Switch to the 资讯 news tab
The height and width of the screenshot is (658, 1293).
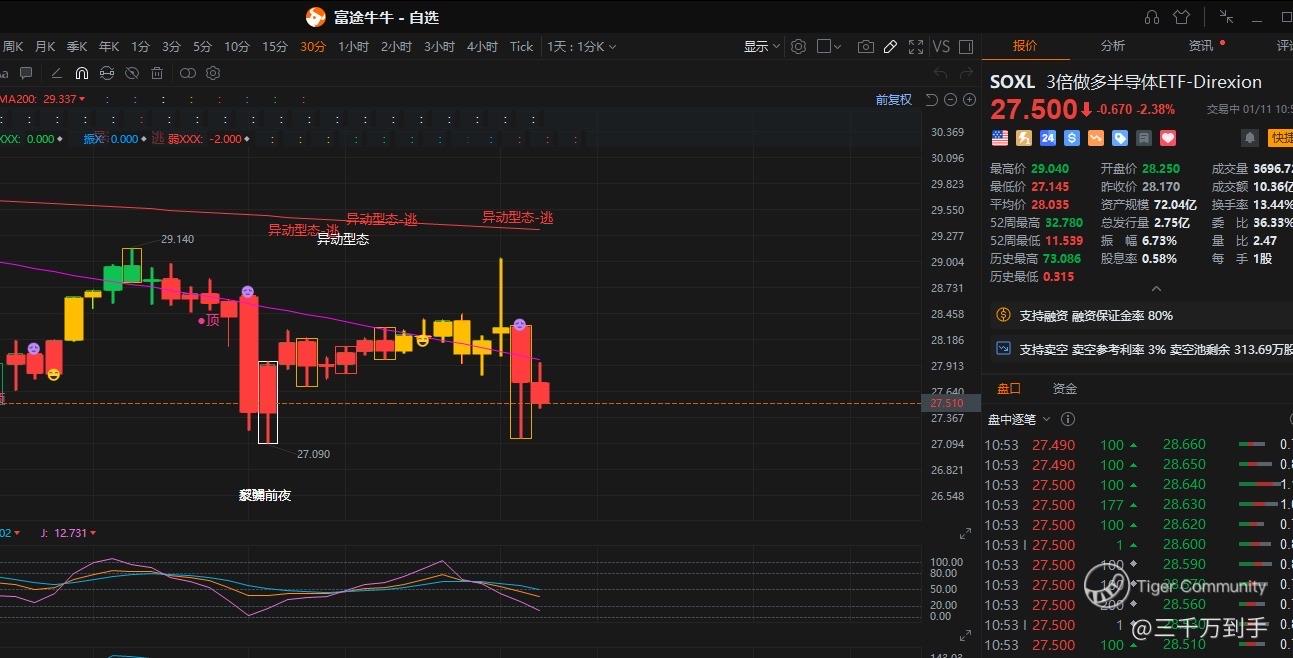[1201, 46]
